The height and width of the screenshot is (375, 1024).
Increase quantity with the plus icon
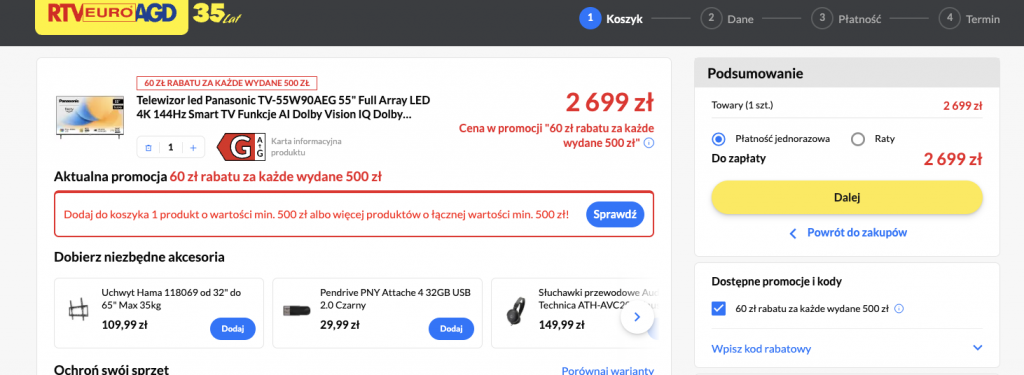[x=193, y=148]
